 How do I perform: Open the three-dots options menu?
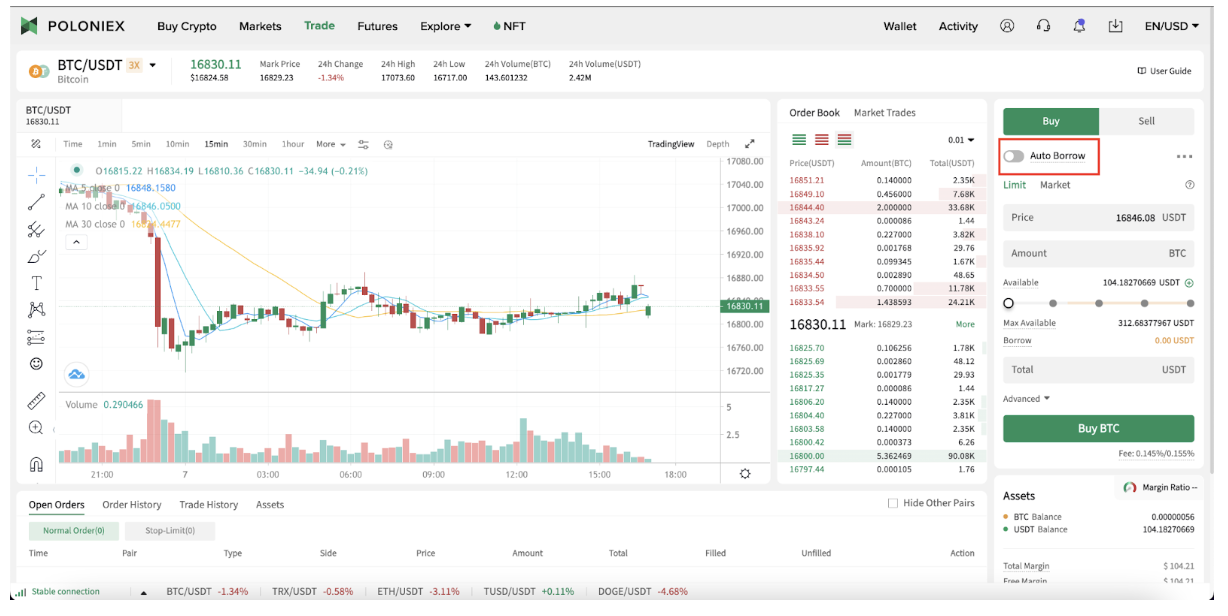pyautogui.click(x=1185, y=156)
